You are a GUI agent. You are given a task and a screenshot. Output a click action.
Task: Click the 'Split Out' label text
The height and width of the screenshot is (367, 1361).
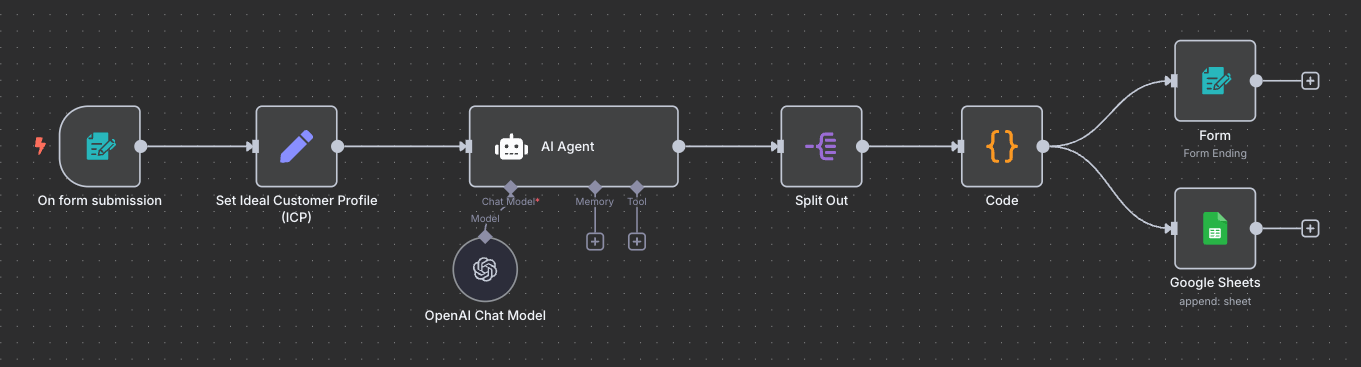822,200
